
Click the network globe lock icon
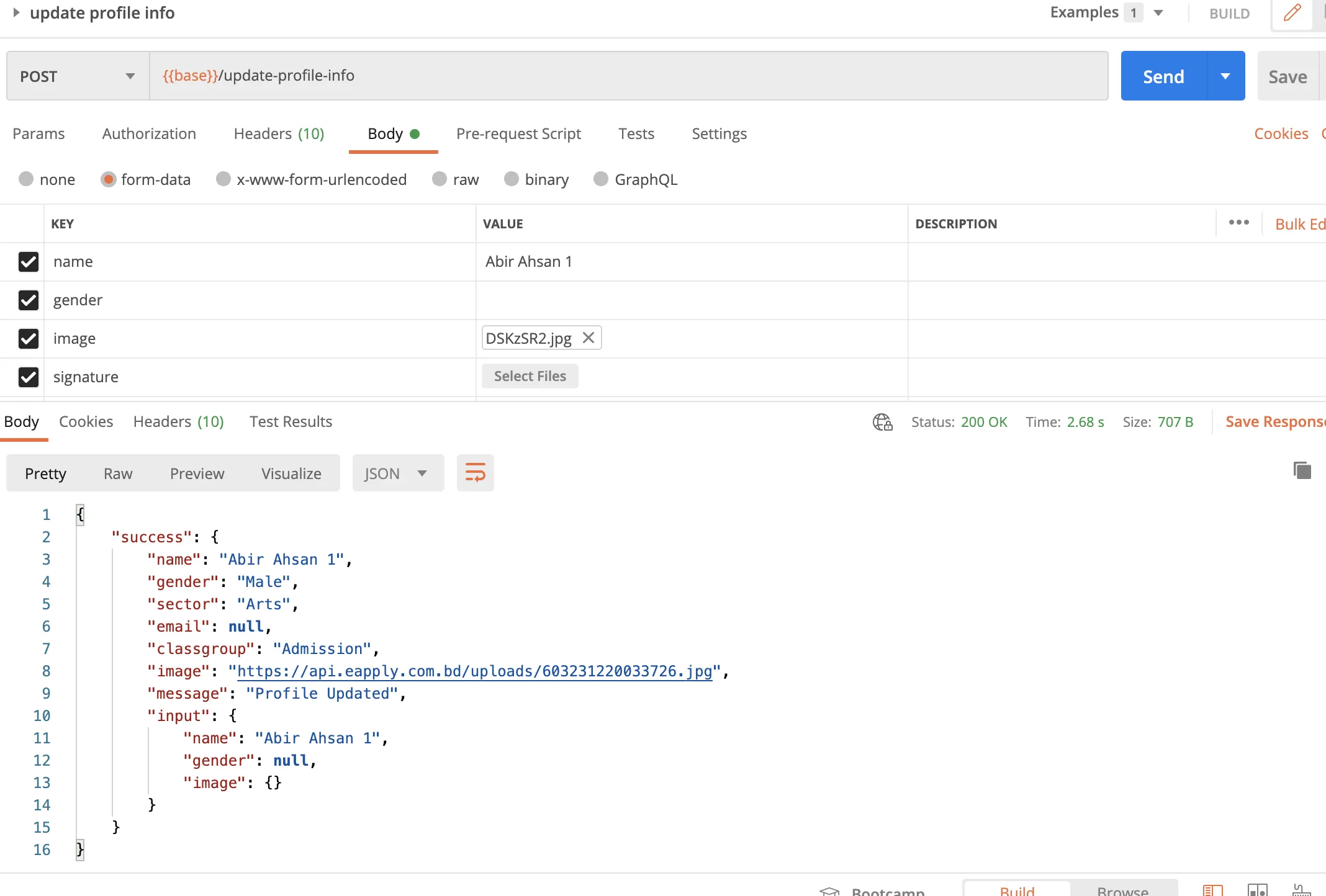click(x=882, y=422)
